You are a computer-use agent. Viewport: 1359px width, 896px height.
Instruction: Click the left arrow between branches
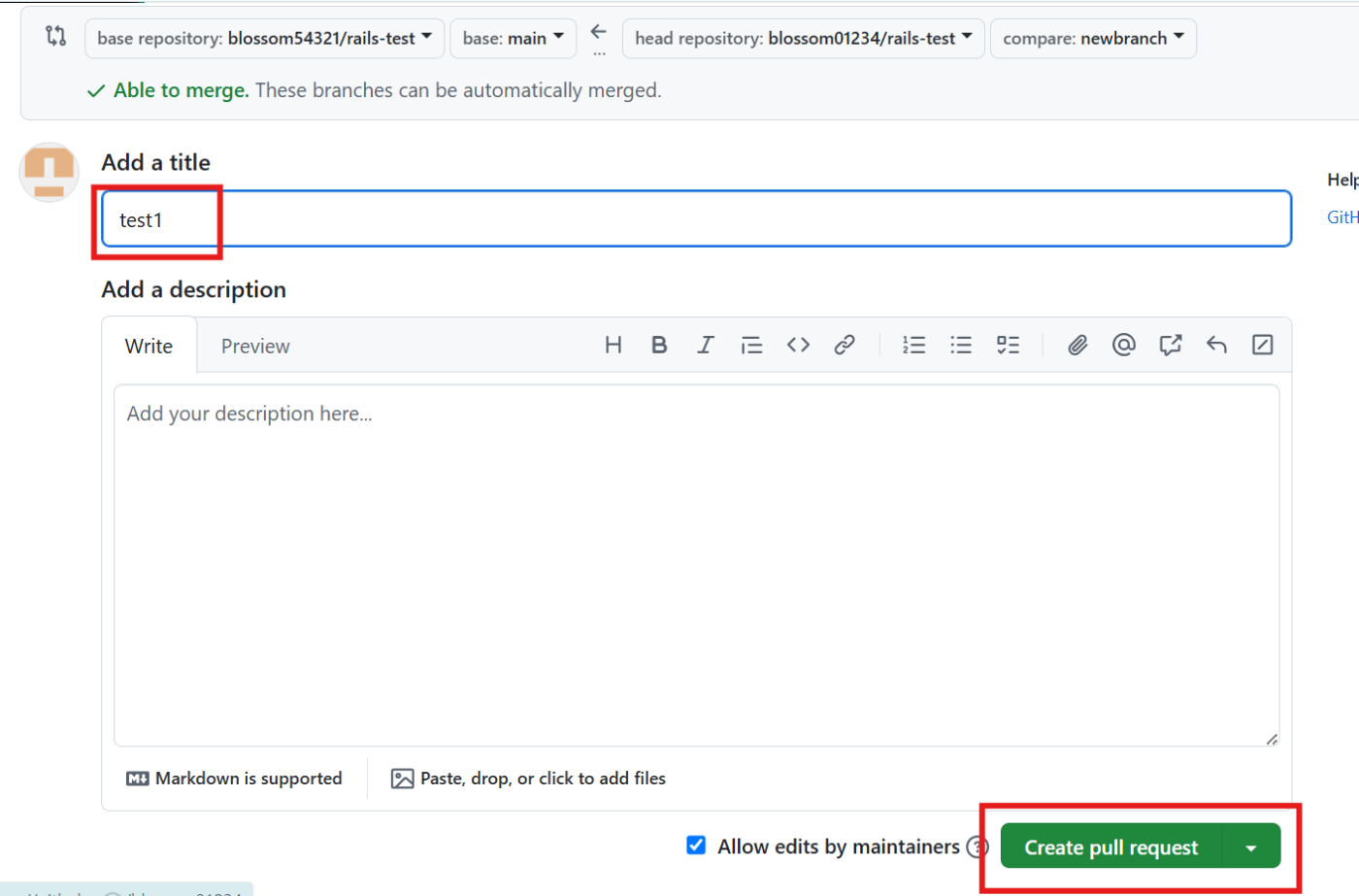click(x=599, y=32)
